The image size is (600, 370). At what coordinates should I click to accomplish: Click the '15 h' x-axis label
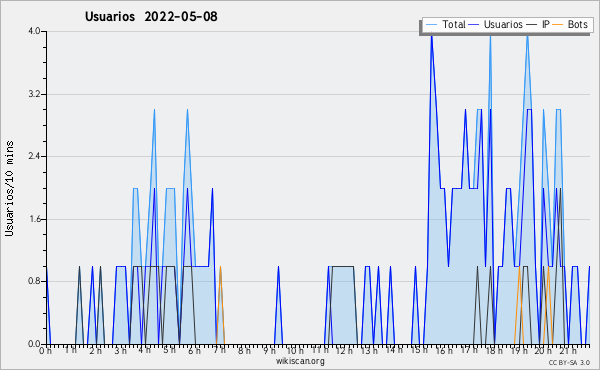coord(419,350)
